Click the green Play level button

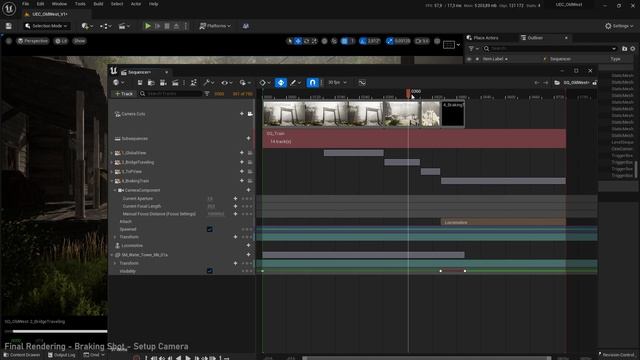coord(148,26)
